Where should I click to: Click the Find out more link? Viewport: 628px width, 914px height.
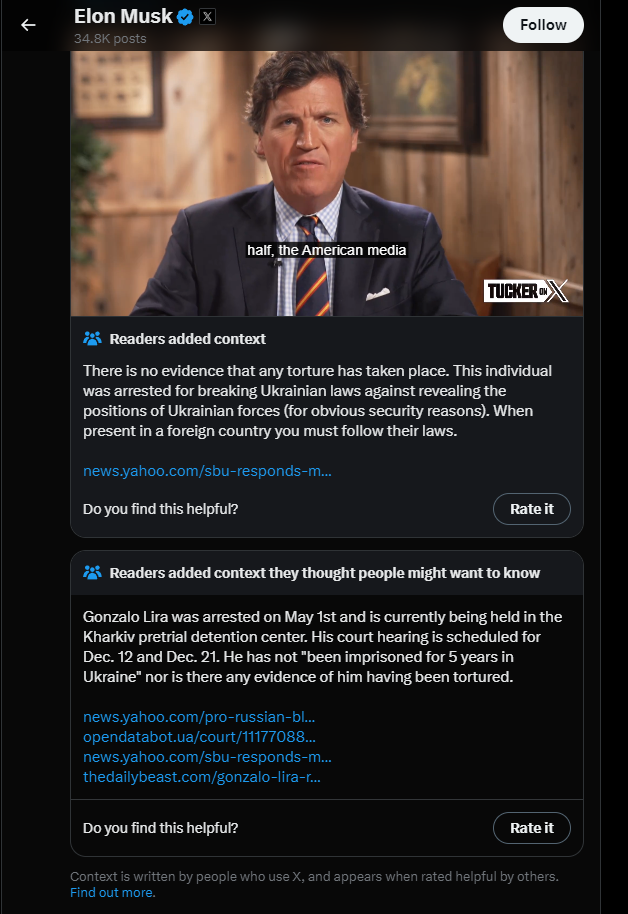tap(113, 892)
